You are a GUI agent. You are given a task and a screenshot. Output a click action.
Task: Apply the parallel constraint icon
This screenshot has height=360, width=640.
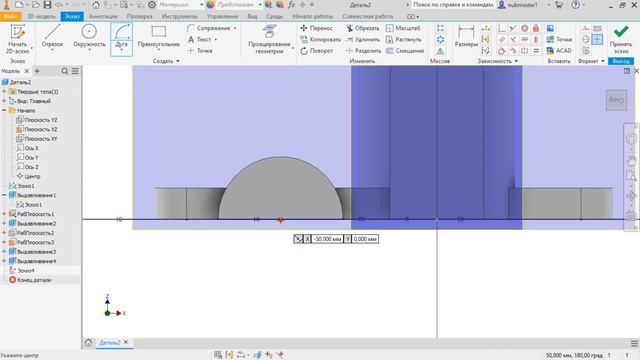click(502, 40)
